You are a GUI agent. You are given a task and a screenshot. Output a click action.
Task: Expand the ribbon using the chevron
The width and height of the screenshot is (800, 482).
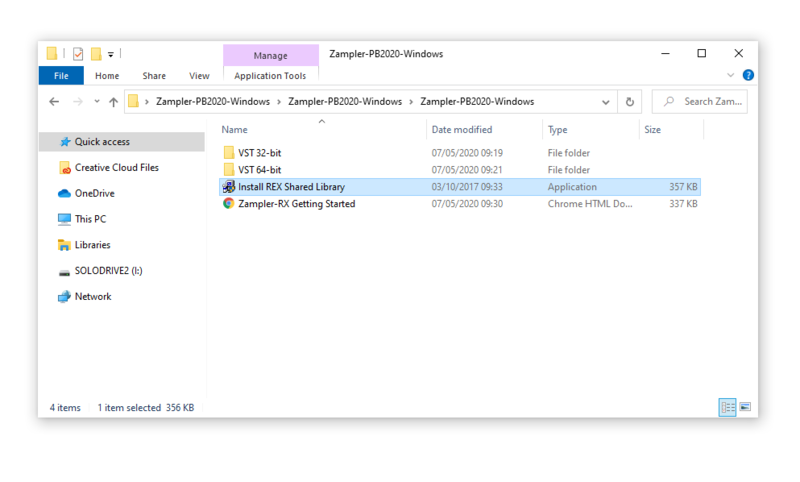pos(731,75)
